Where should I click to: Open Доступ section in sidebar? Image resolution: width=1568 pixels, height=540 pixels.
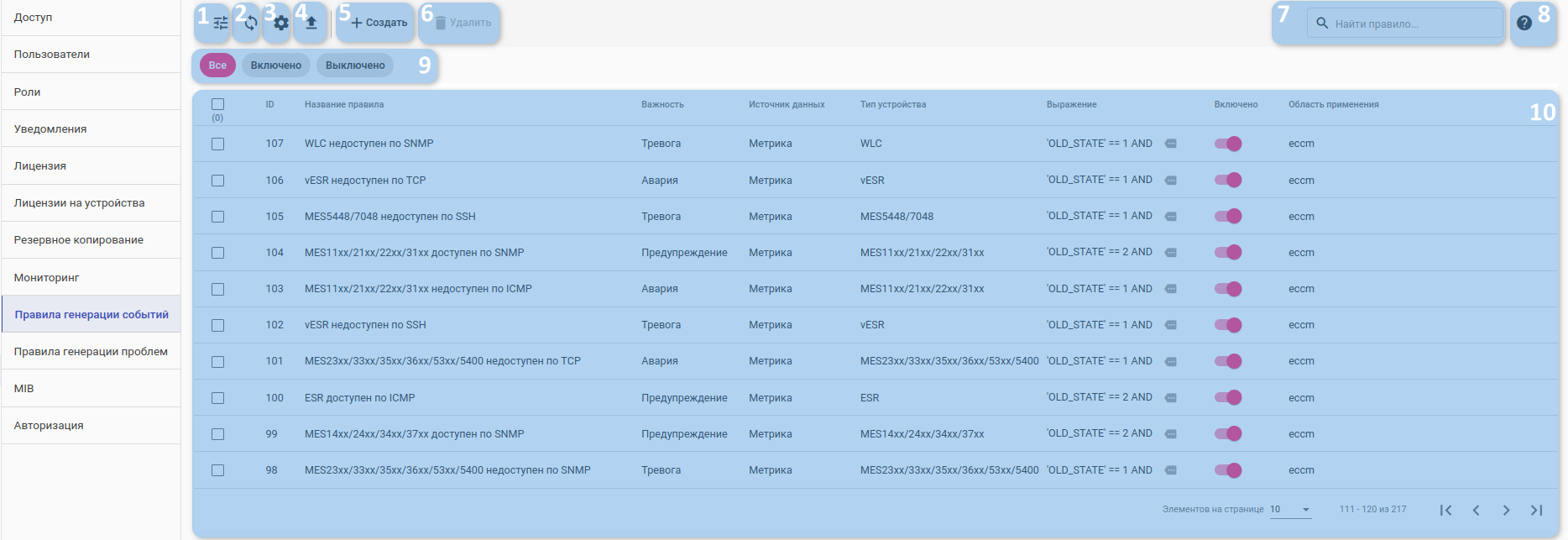coord(91,18)
